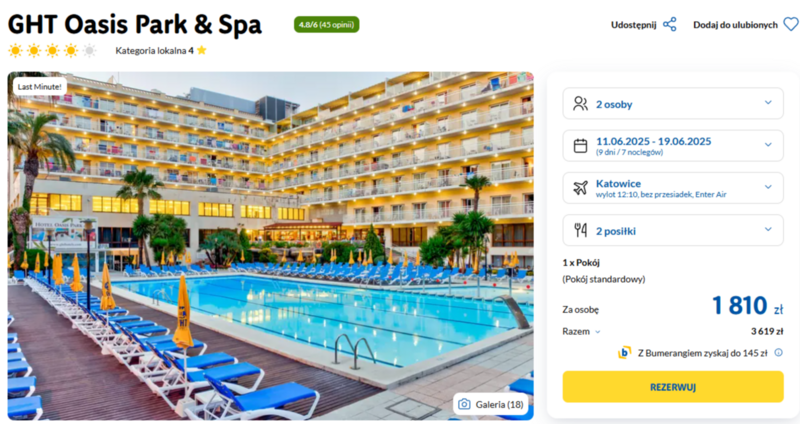
Task: Click the share icon next to Udostępnij
Action: pos(669,24)
